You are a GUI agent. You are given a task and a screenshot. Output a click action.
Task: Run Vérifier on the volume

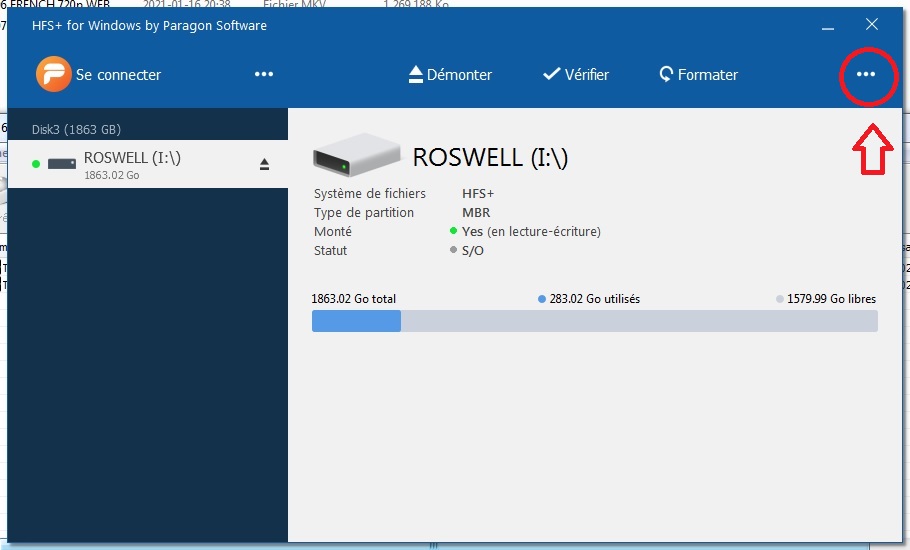576,74
